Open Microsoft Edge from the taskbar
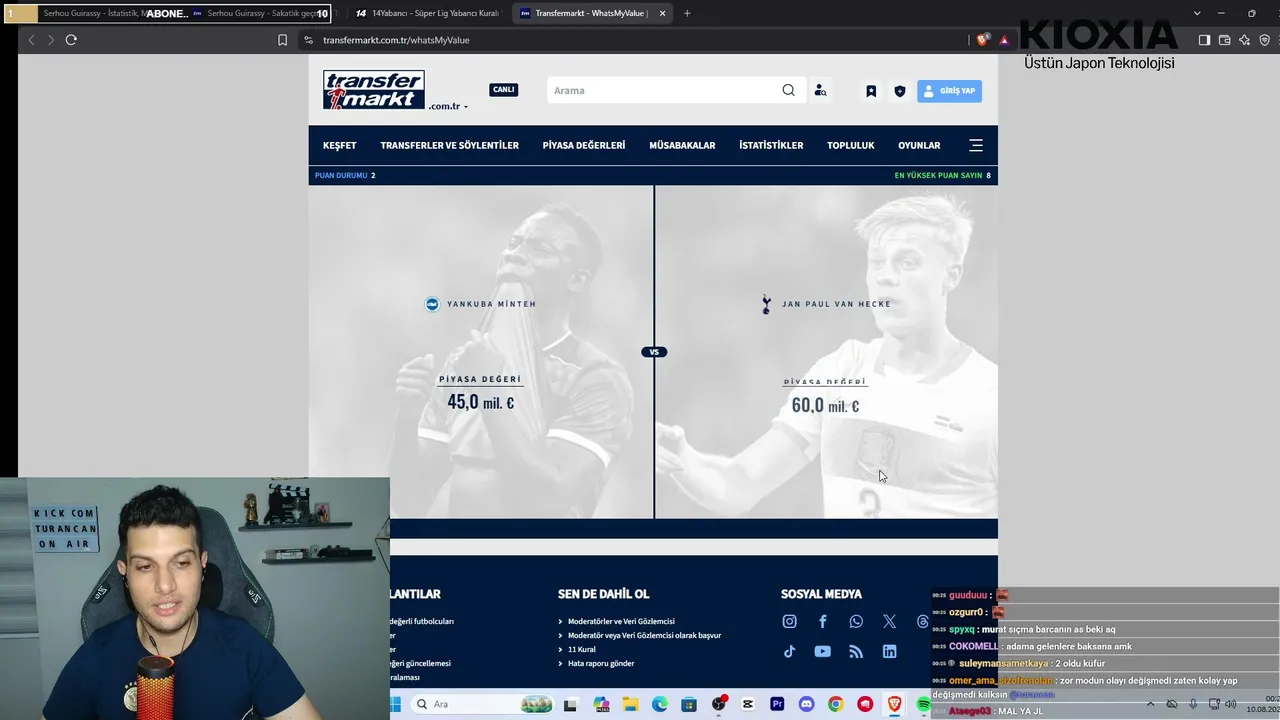Image resolution: width=1280 pixels, height=720 pixels. (x=660, y=705)
